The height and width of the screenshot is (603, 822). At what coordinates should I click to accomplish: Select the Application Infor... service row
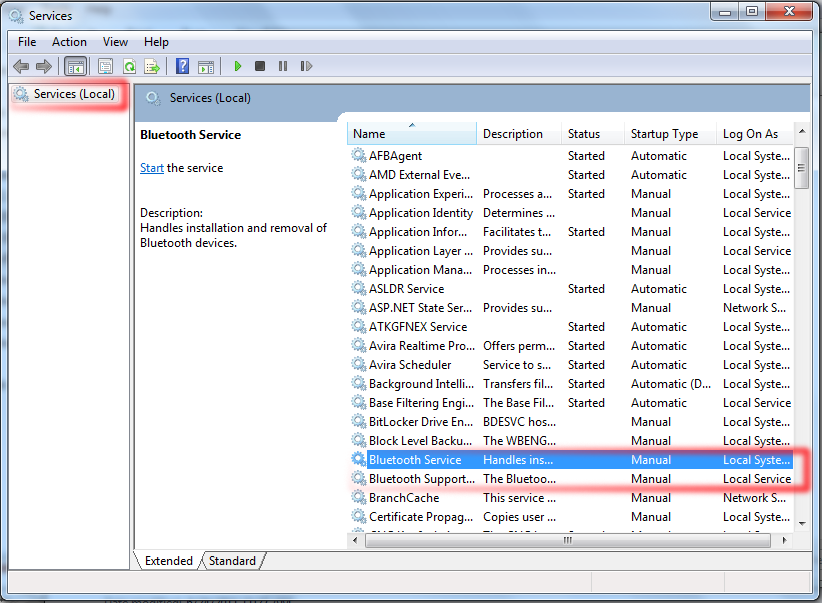[x=570, y=231]
